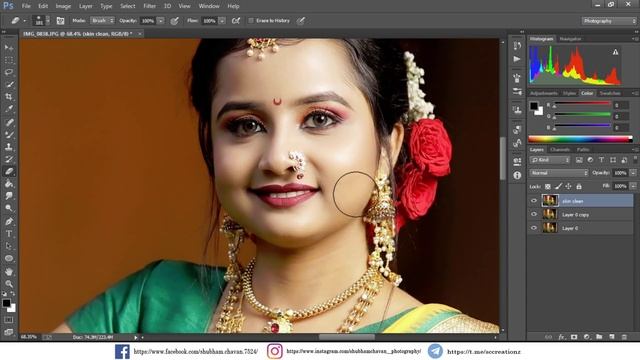Open the layer Kind filter dropdown
The image size is (640, 360).
550,160
